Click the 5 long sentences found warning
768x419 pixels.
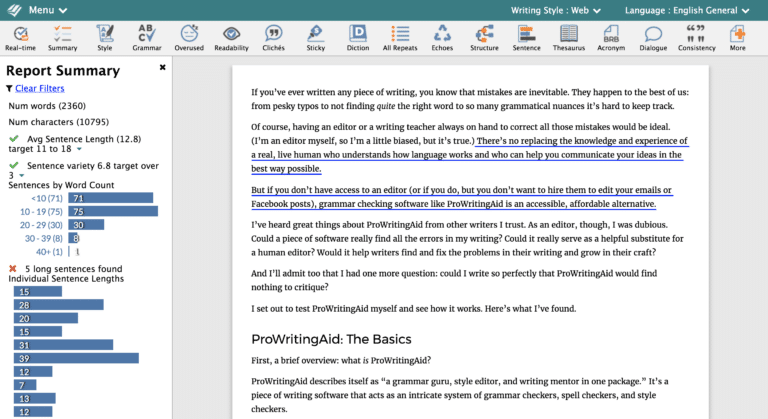pos(73,269)
